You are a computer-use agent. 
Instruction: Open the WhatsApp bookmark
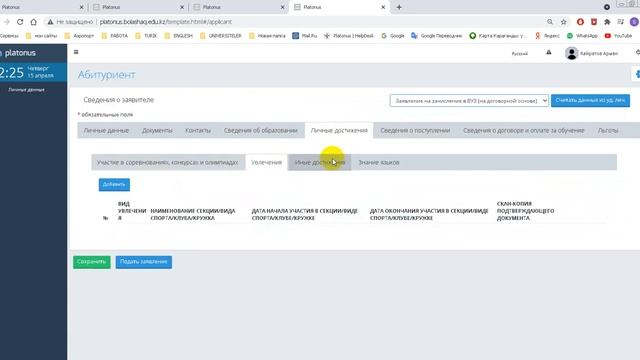582,36
